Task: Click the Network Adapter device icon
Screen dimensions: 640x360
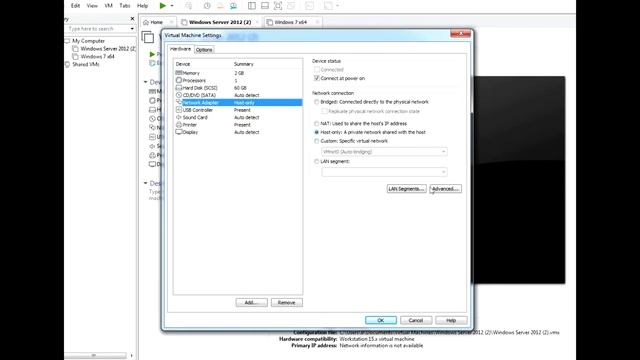Action: coord(179,102)
